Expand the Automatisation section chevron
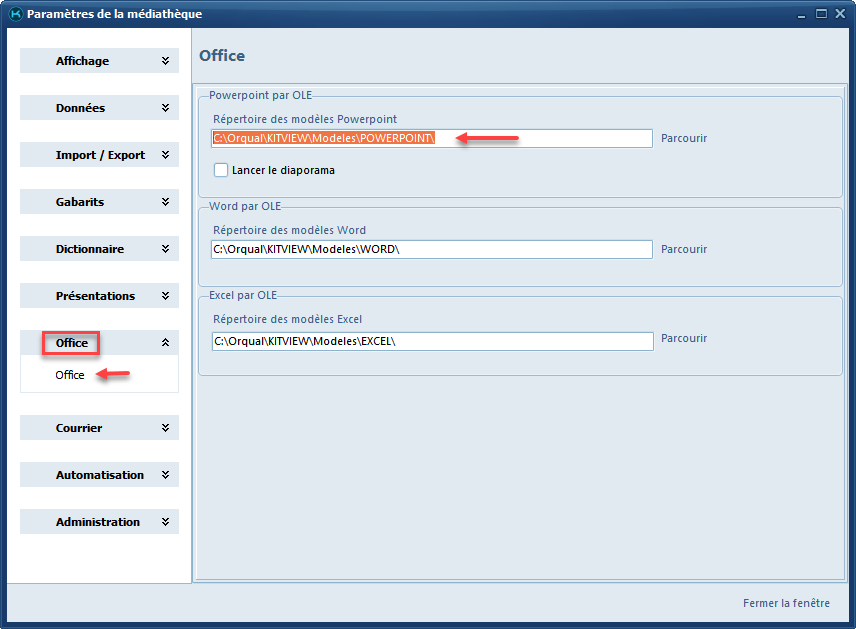The image size is (856, 629). tap(165, 475)
